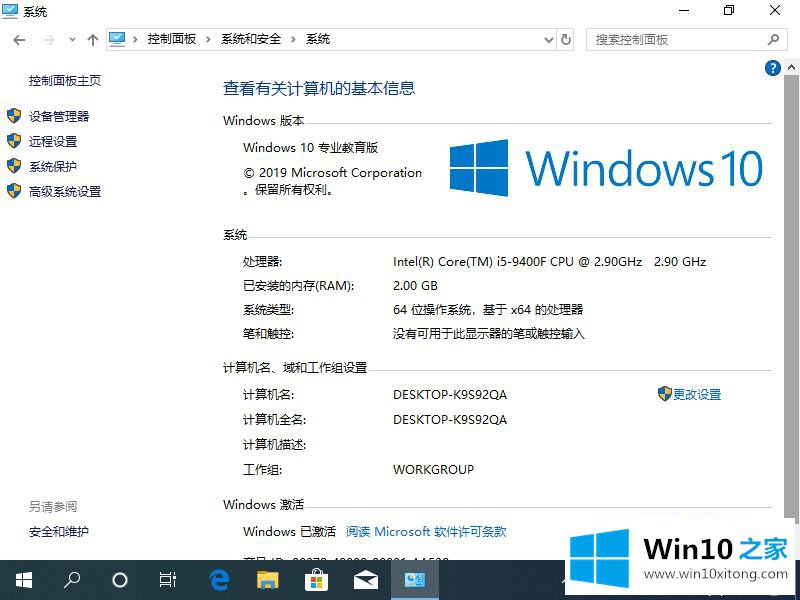This screenshot has width=800, height=600.
Task: Refresh the page with refresh icon
Action: pos(566,40)
